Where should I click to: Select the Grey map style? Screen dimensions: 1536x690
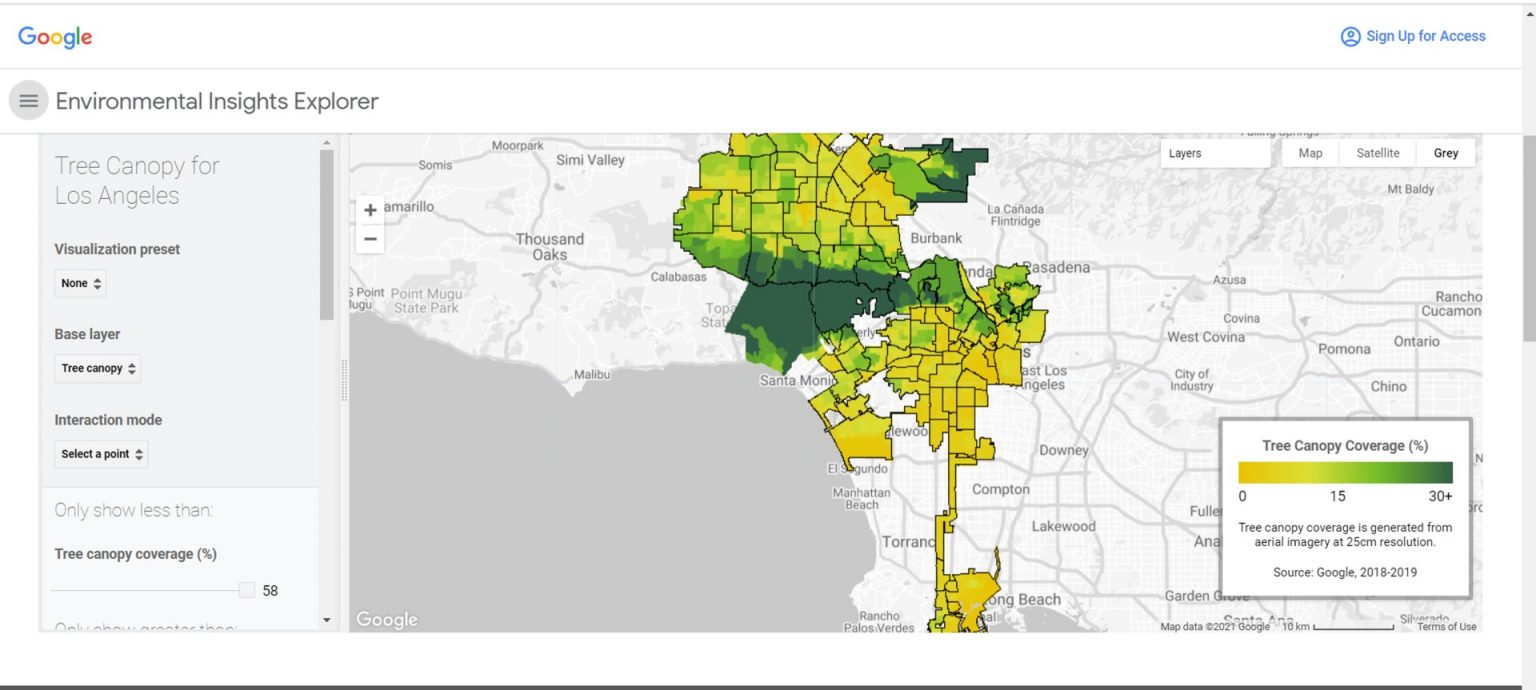click(x=1445, y=153)
